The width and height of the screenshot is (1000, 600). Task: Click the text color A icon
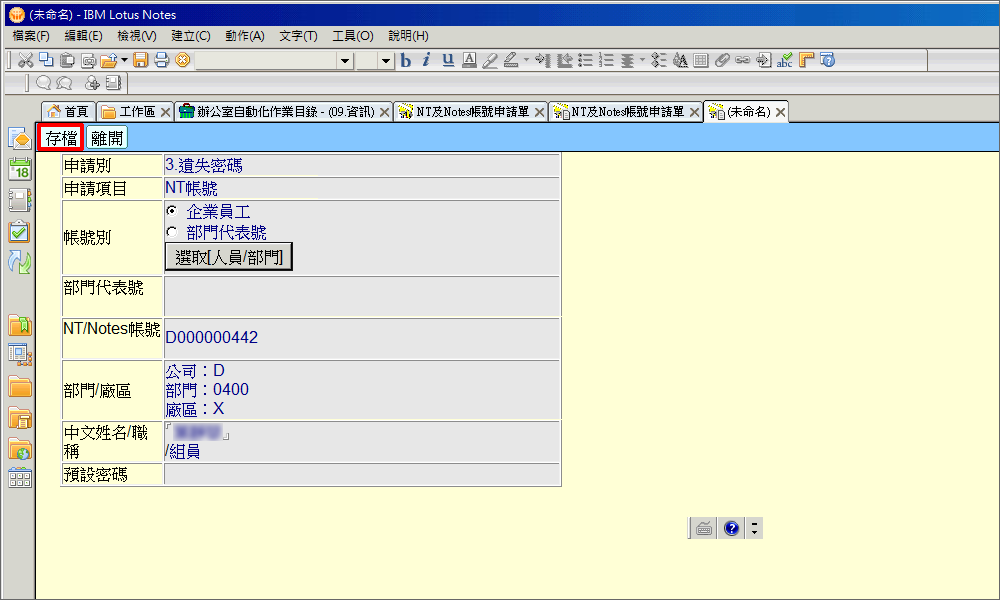[469, 60]
